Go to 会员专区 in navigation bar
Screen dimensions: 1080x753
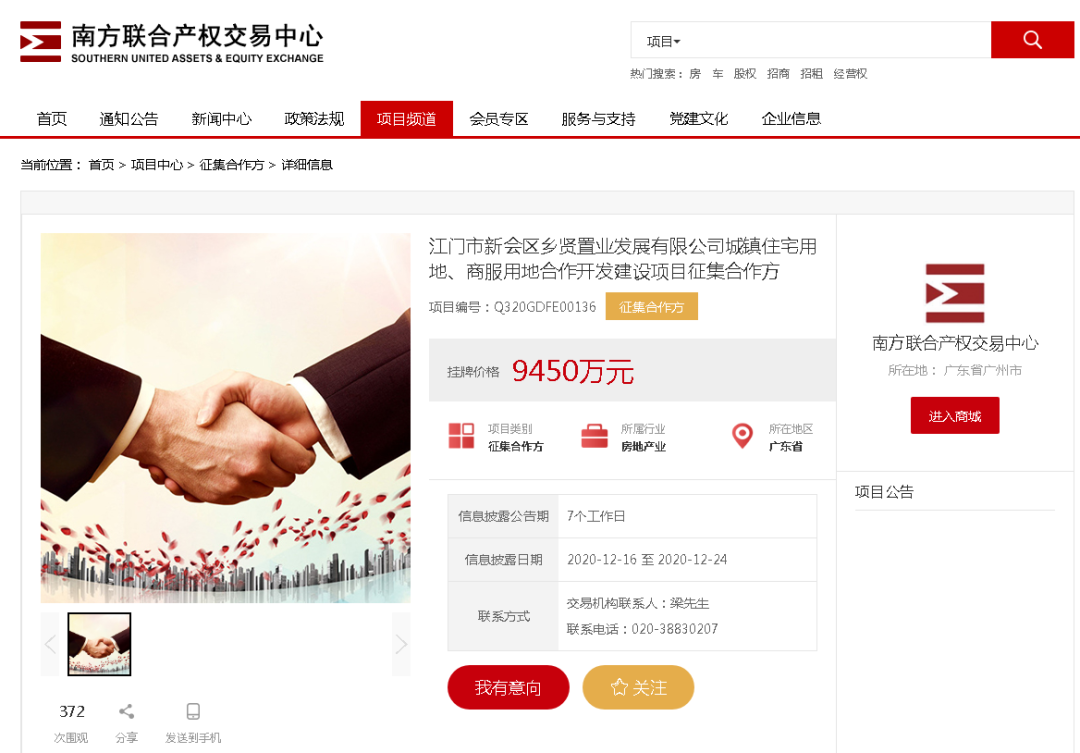point(499,118)
